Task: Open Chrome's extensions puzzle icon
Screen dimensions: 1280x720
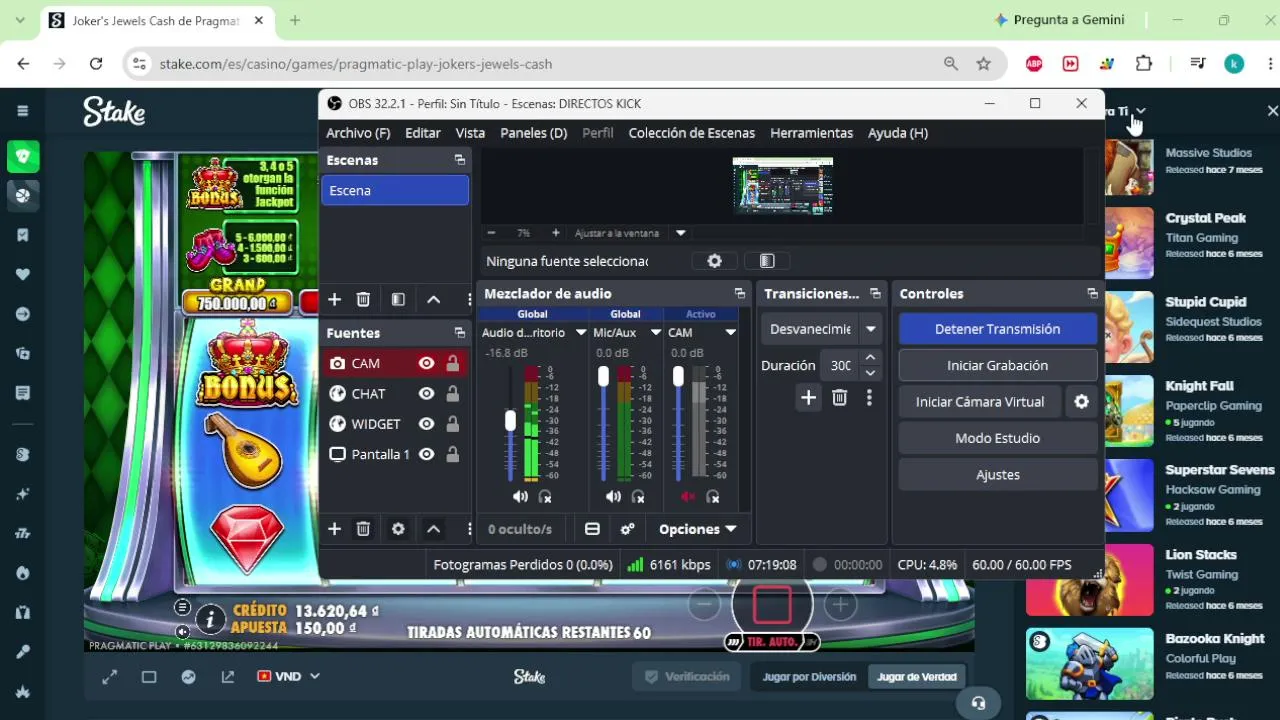Action: [1144, 64]
